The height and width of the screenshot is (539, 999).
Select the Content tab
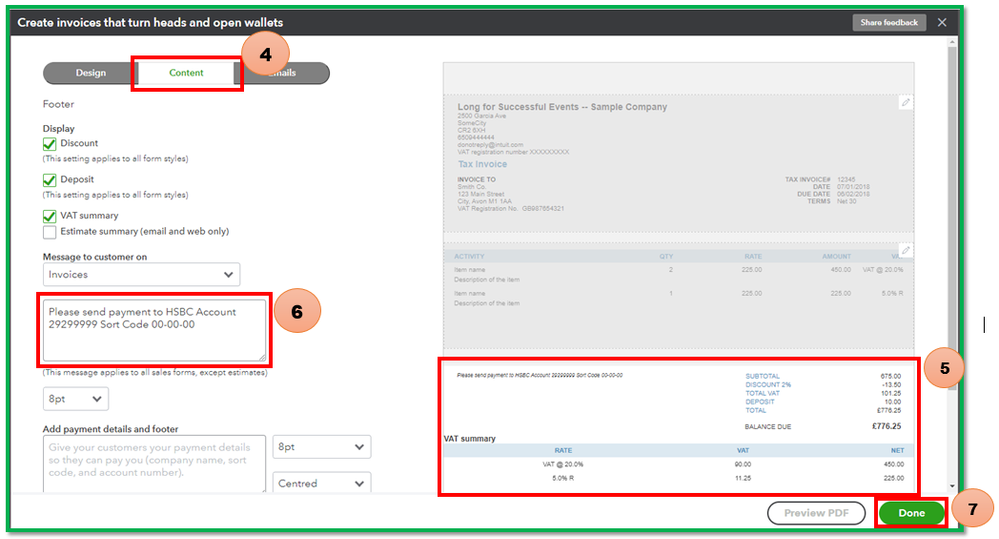click(186, 73)
